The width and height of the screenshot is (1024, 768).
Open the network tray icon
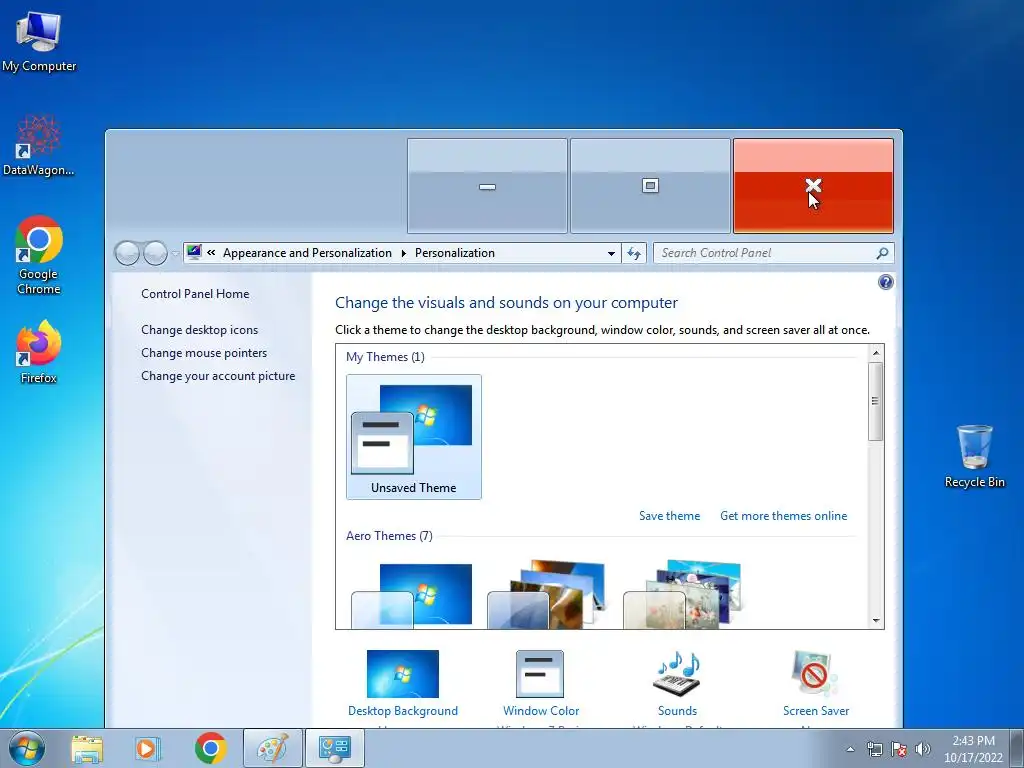click(874, 749)
